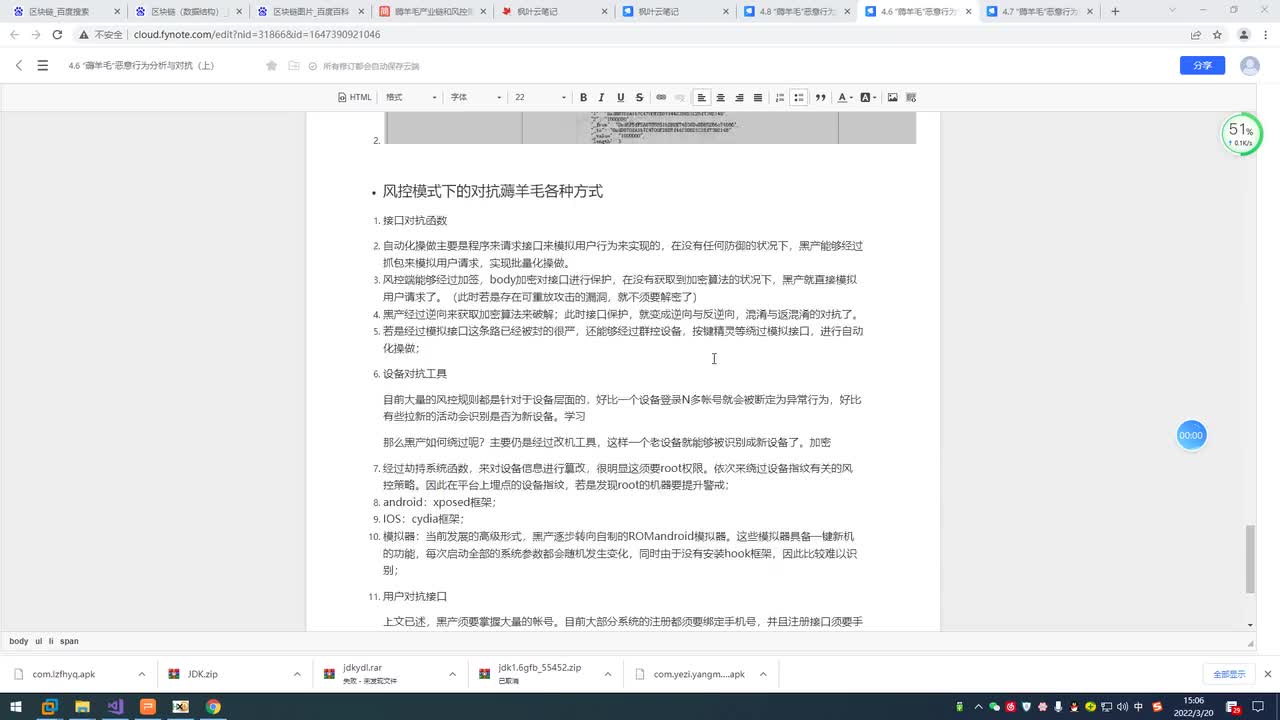Open options for jdk1.6gfb_55452.zip download

pyautogui.click(x=607, y=674)
